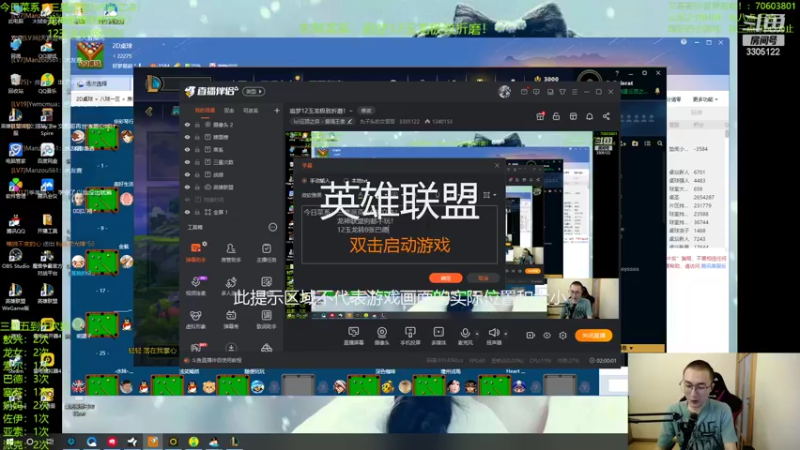Toggle visibility of 全屏 1 source

(x=187, y=212)
